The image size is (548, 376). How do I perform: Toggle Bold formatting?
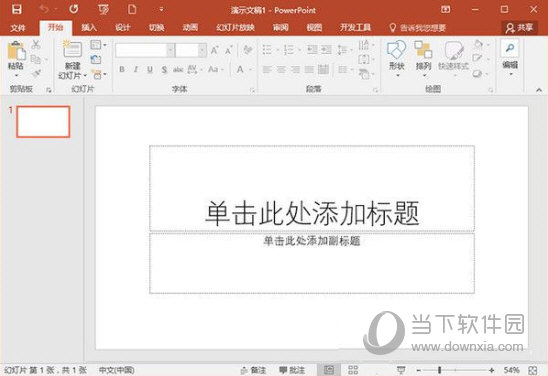[x=122, y=69]
